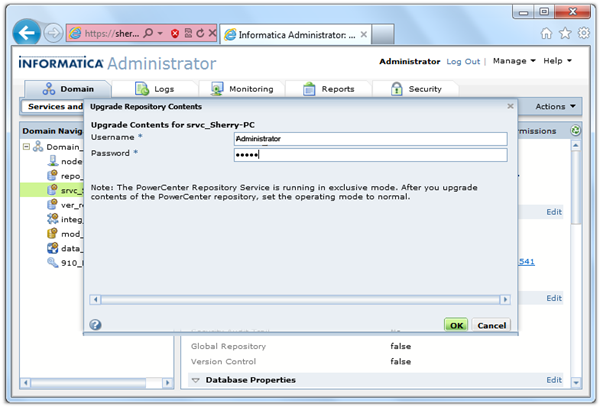Click the browser Back arrow button
Viewport: 600px width, 407px height.
click(x=26, y=33)
